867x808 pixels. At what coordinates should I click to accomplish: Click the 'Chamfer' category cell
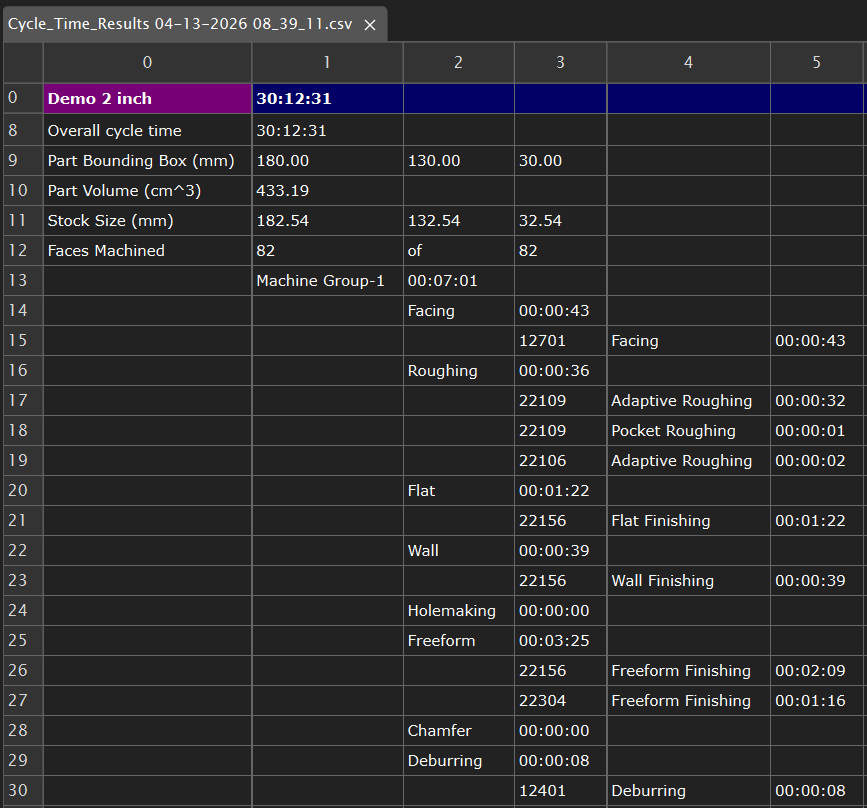(458, 731)
